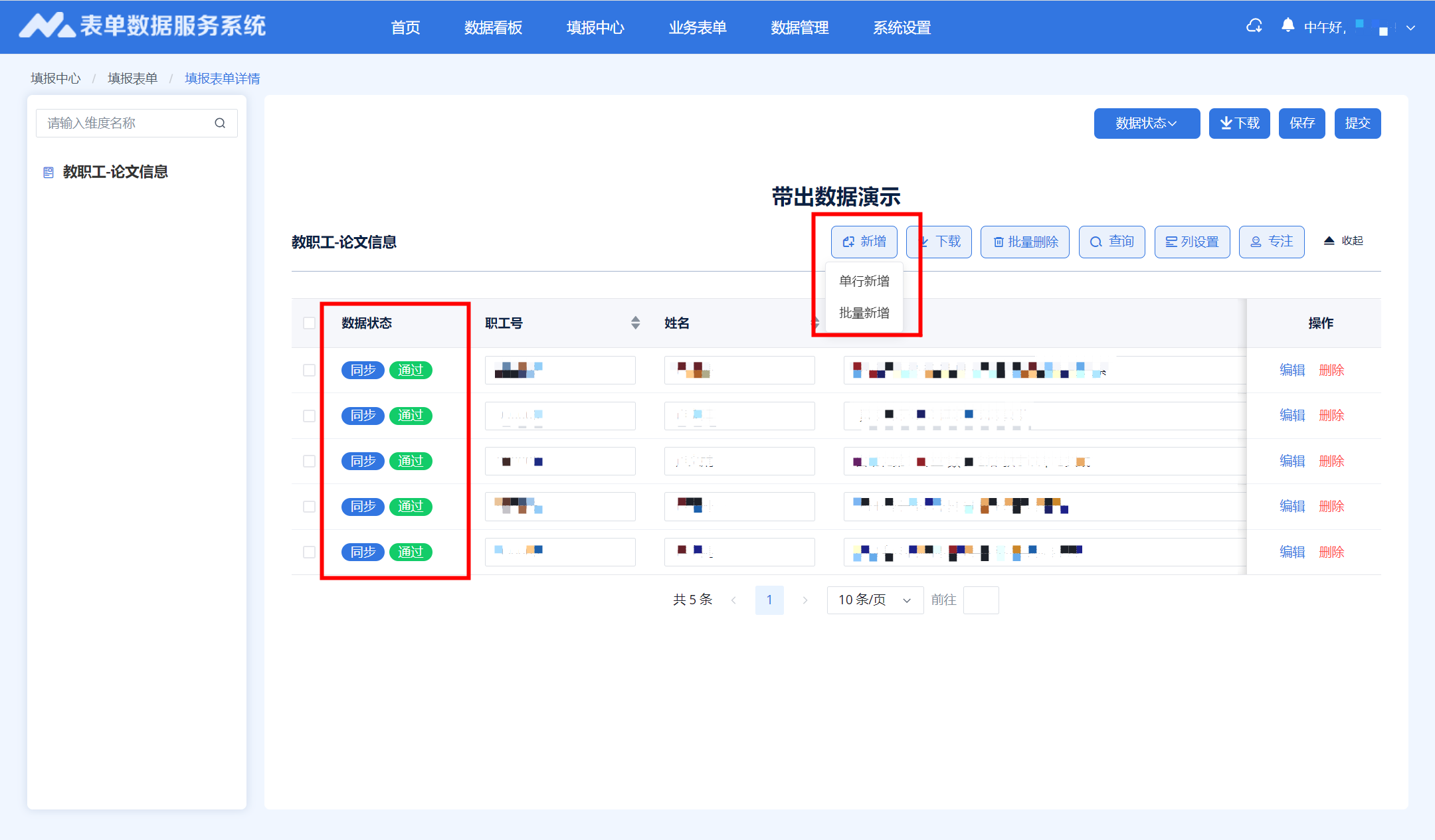
Task: Check the fourth table row checkbox
Action: point(309,507)
